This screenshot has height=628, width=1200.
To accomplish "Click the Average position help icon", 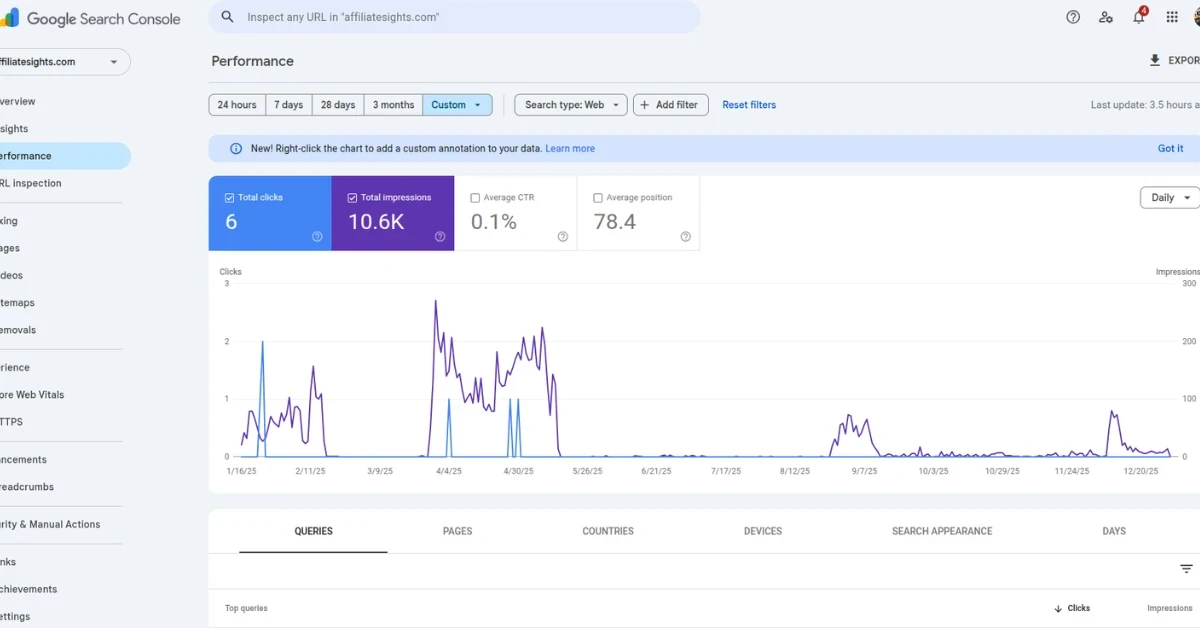I will click(x=685, y=237).
